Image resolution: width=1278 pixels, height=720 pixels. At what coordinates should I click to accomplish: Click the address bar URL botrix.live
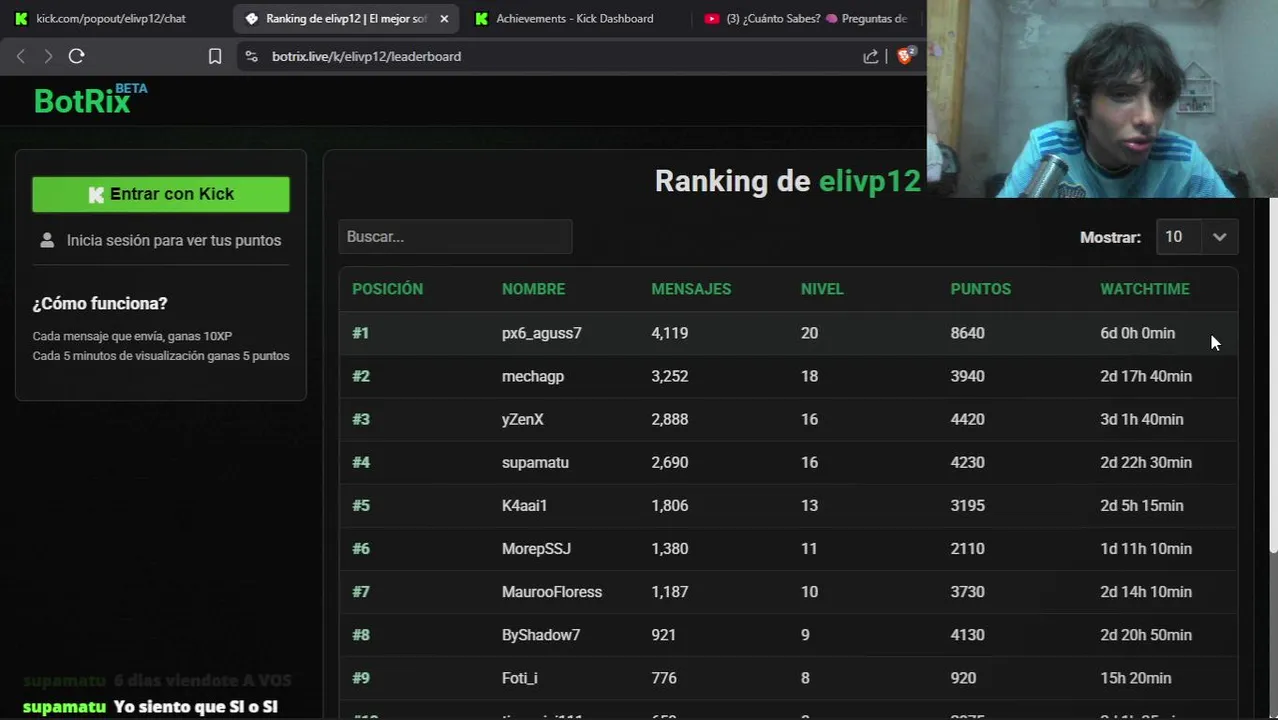(366, 56)
